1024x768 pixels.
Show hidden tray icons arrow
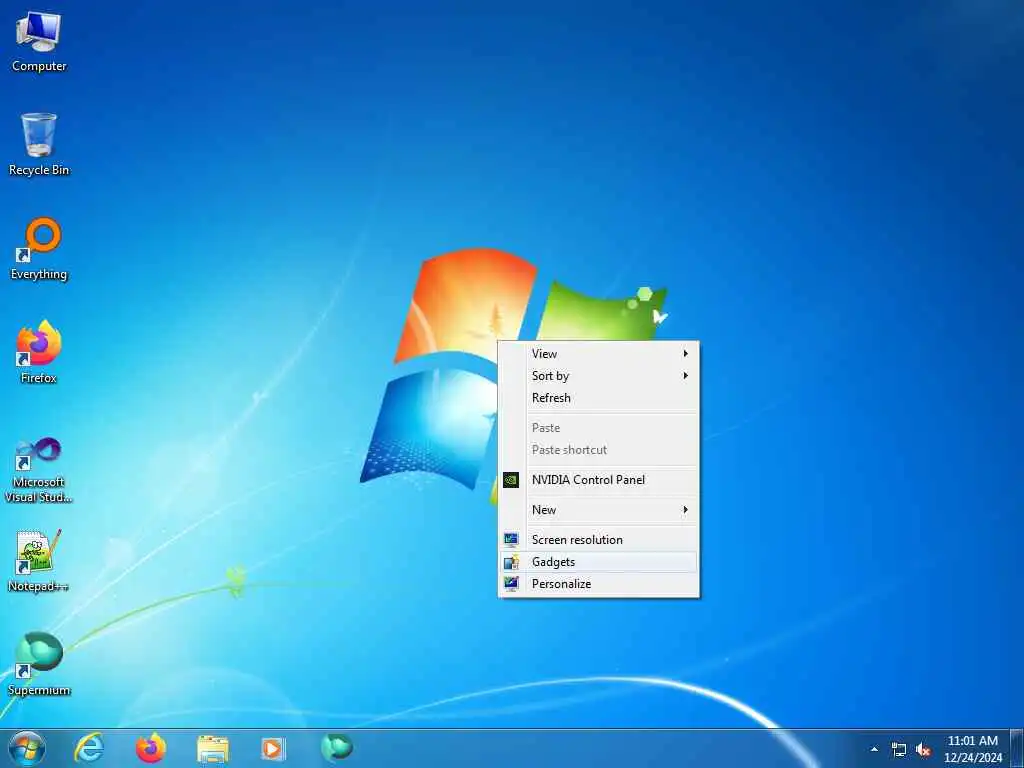point(874,750)
